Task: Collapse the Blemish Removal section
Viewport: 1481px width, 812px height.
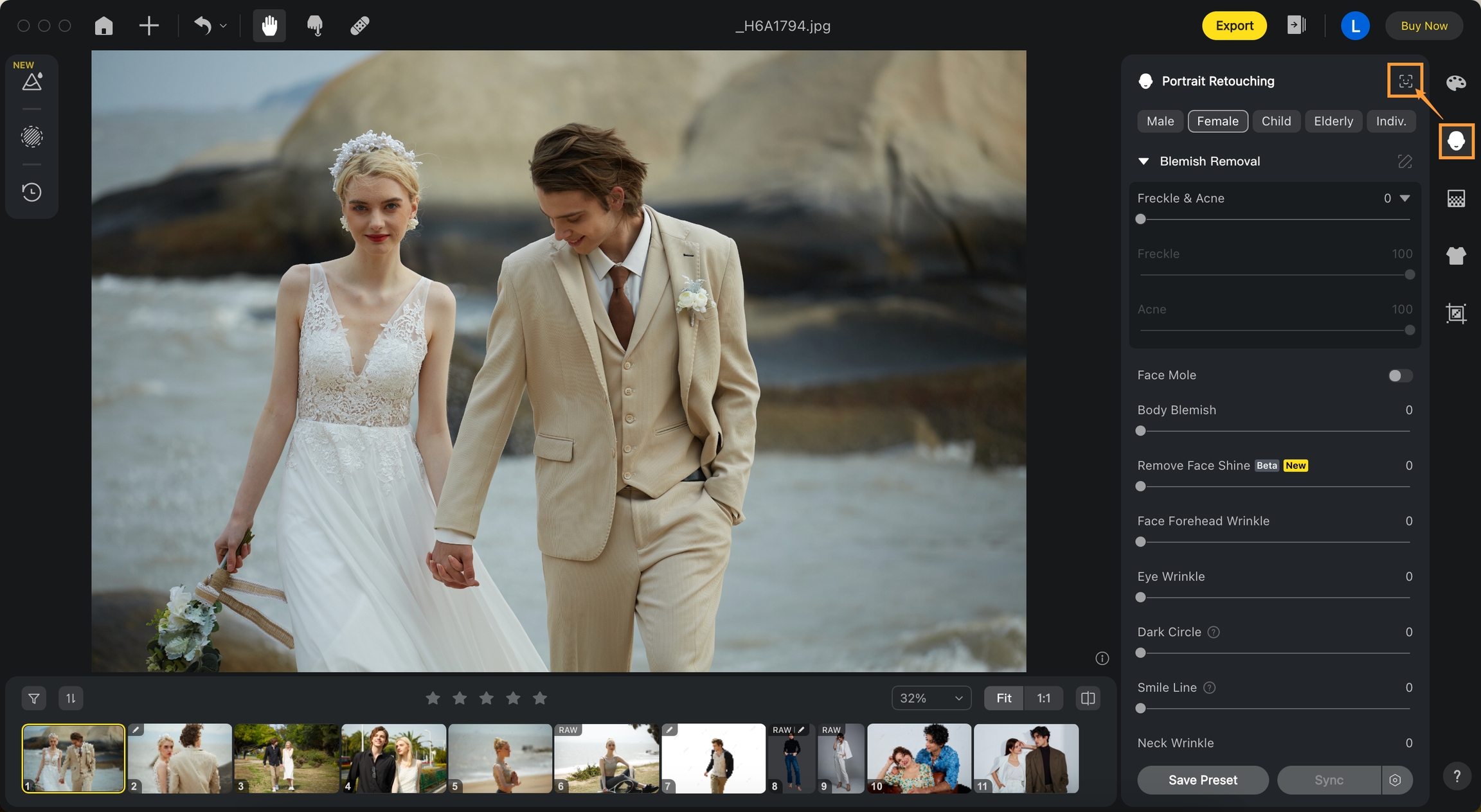Action: (1144, 161)
